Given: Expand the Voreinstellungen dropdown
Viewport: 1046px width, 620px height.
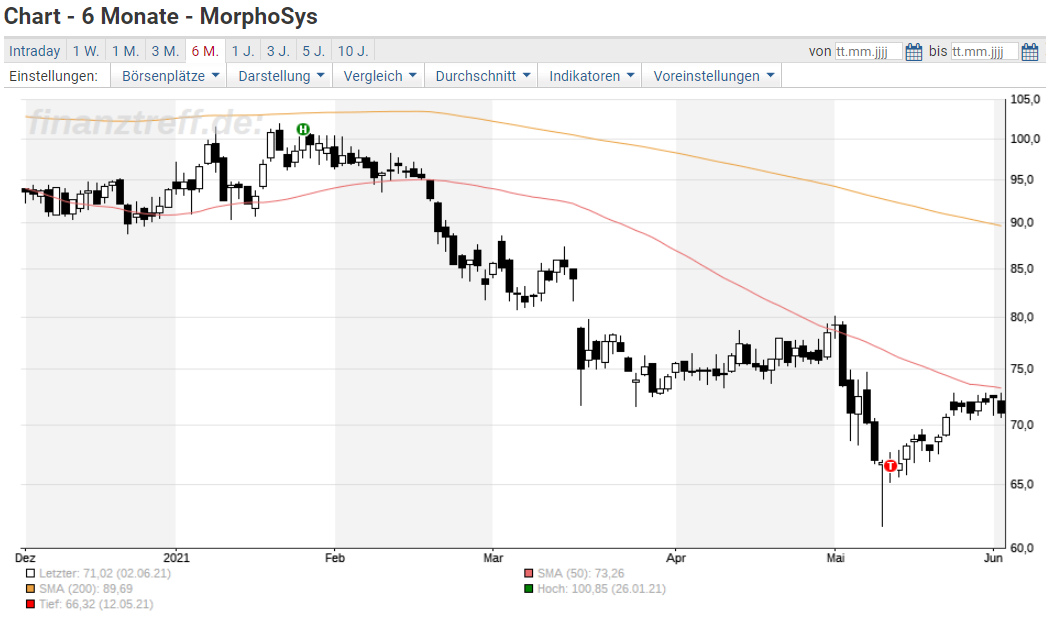Looking at the screenshot, I should click(712, 76).
